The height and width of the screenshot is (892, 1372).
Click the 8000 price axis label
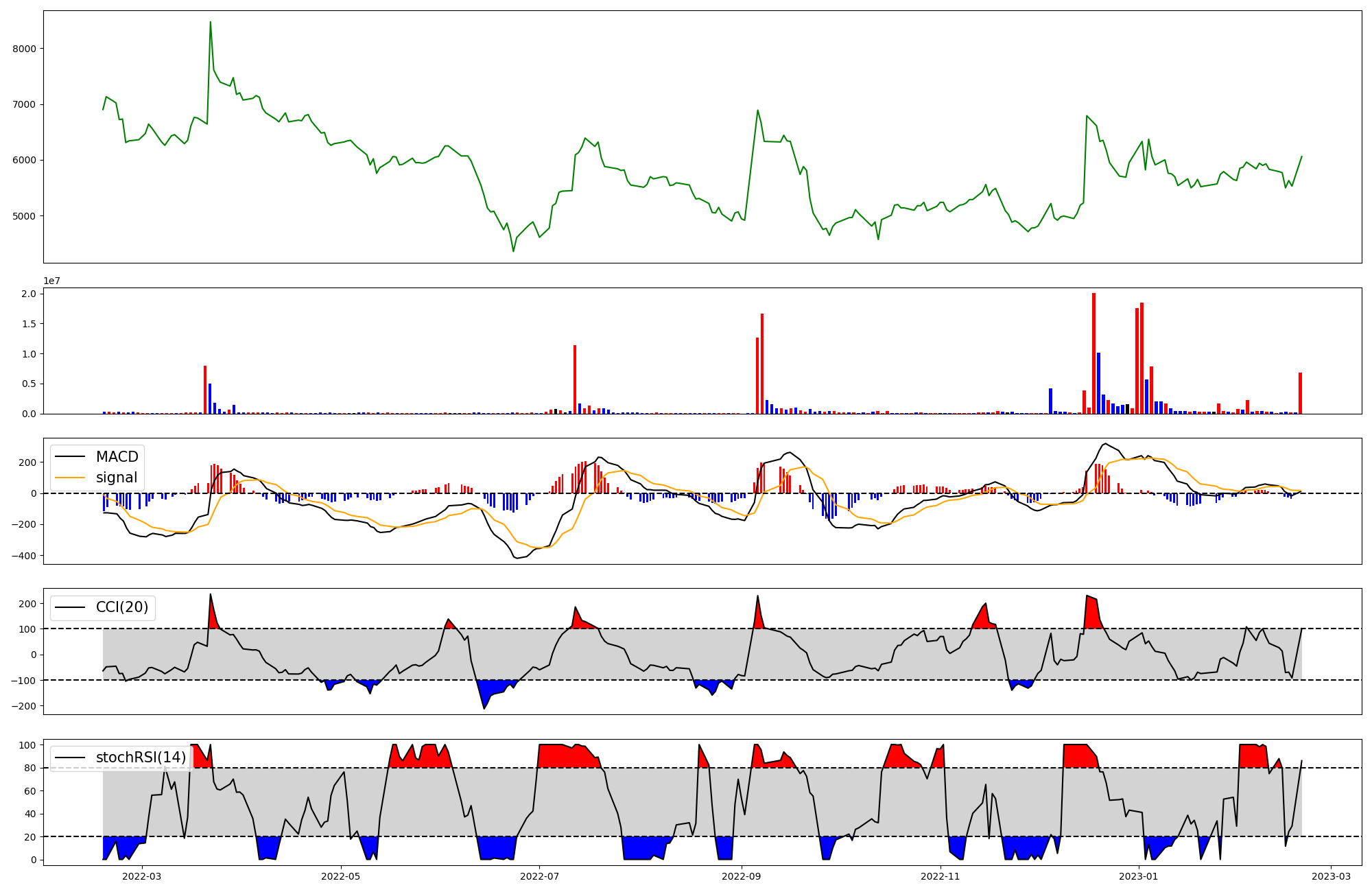[24, 49]
